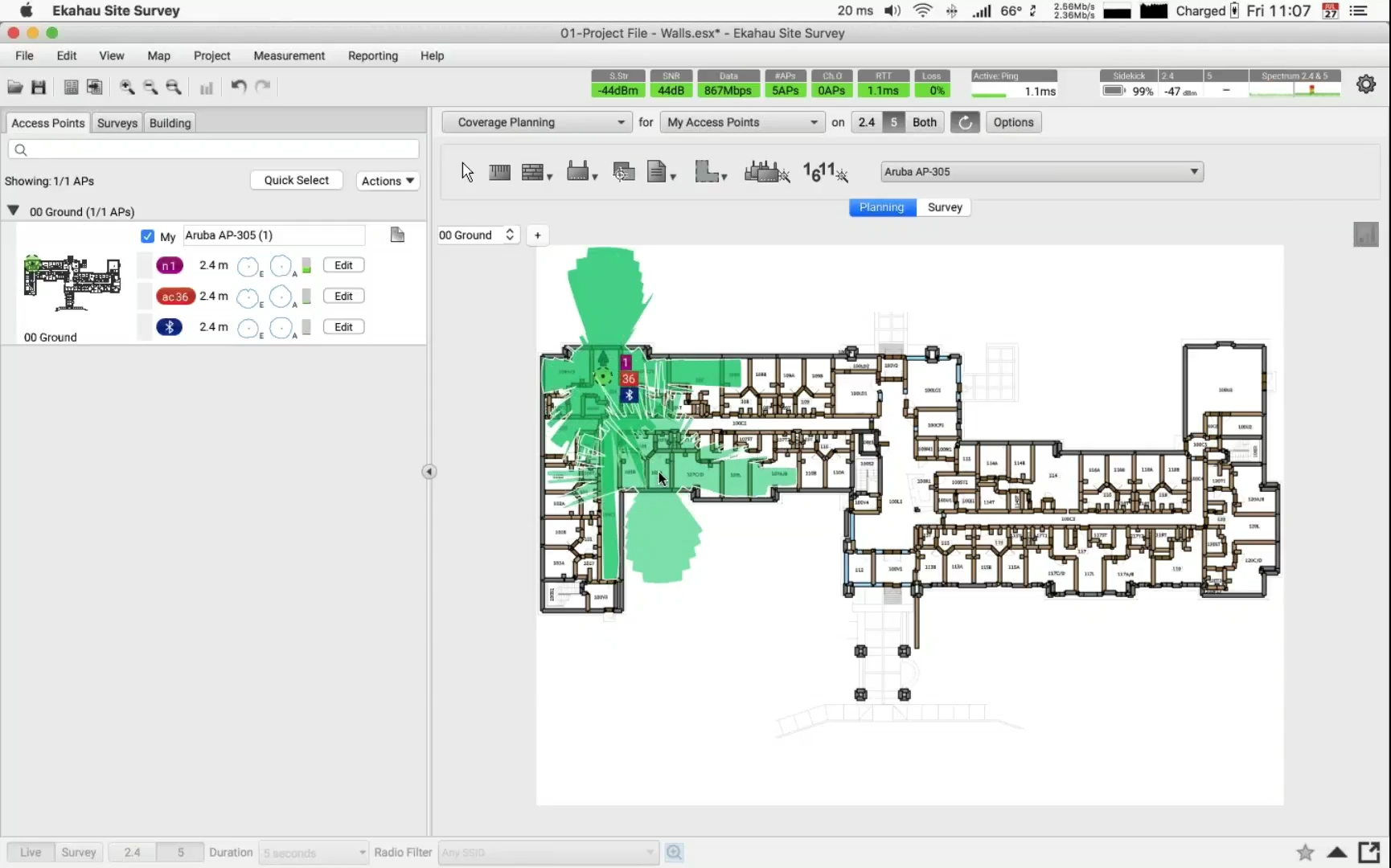The image size is (1391, 868).
Task: Click the bar chart toolbar icon
Action: (x=207, y=88)
